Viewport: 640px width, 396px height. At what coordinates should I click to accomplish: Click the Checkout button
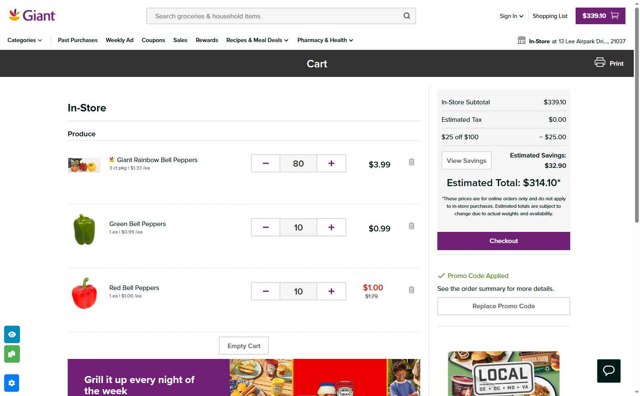(x=503, y=241)
